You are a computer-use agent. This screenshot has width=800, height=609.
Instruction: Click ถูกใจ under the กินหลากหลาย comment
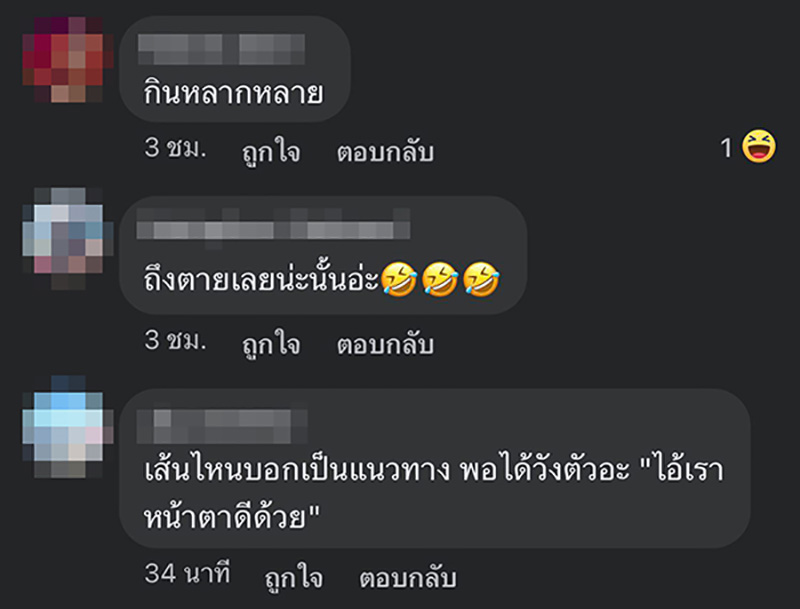click(x=271, y=151)
